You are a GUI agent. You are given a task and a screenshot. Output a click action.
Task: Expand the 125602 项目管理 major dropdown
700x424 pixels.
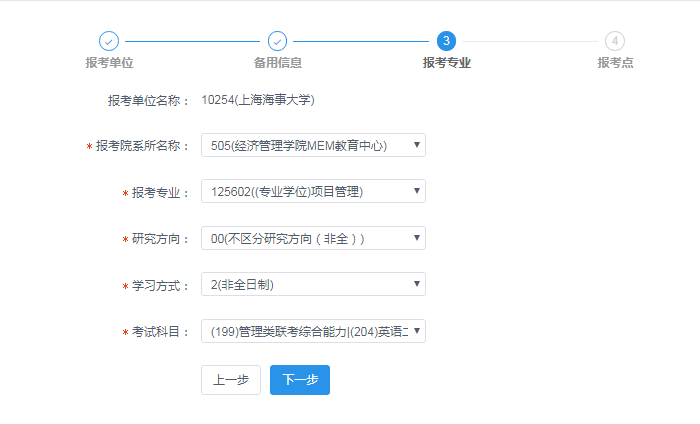click(313, 191)
